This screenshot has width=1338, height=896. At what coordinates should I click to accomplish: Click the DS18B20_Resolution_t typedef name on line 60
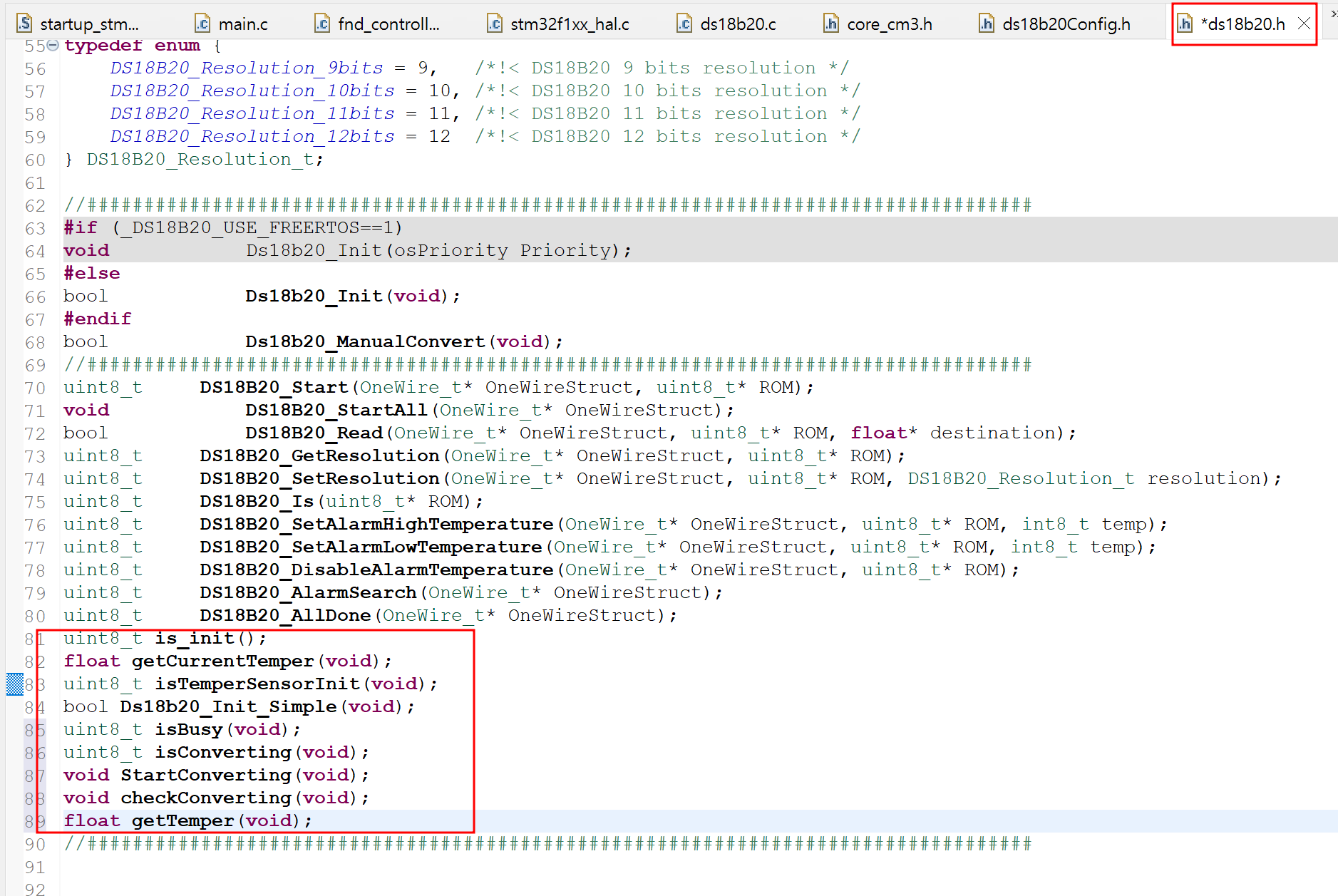click(200, 159)
